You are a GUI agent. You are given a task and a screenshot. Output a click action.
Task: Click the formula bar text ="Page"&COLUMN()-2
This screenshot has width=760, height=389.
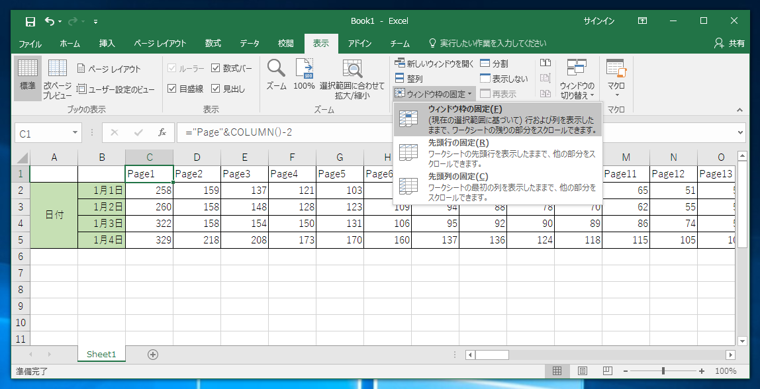pos(238,132)
